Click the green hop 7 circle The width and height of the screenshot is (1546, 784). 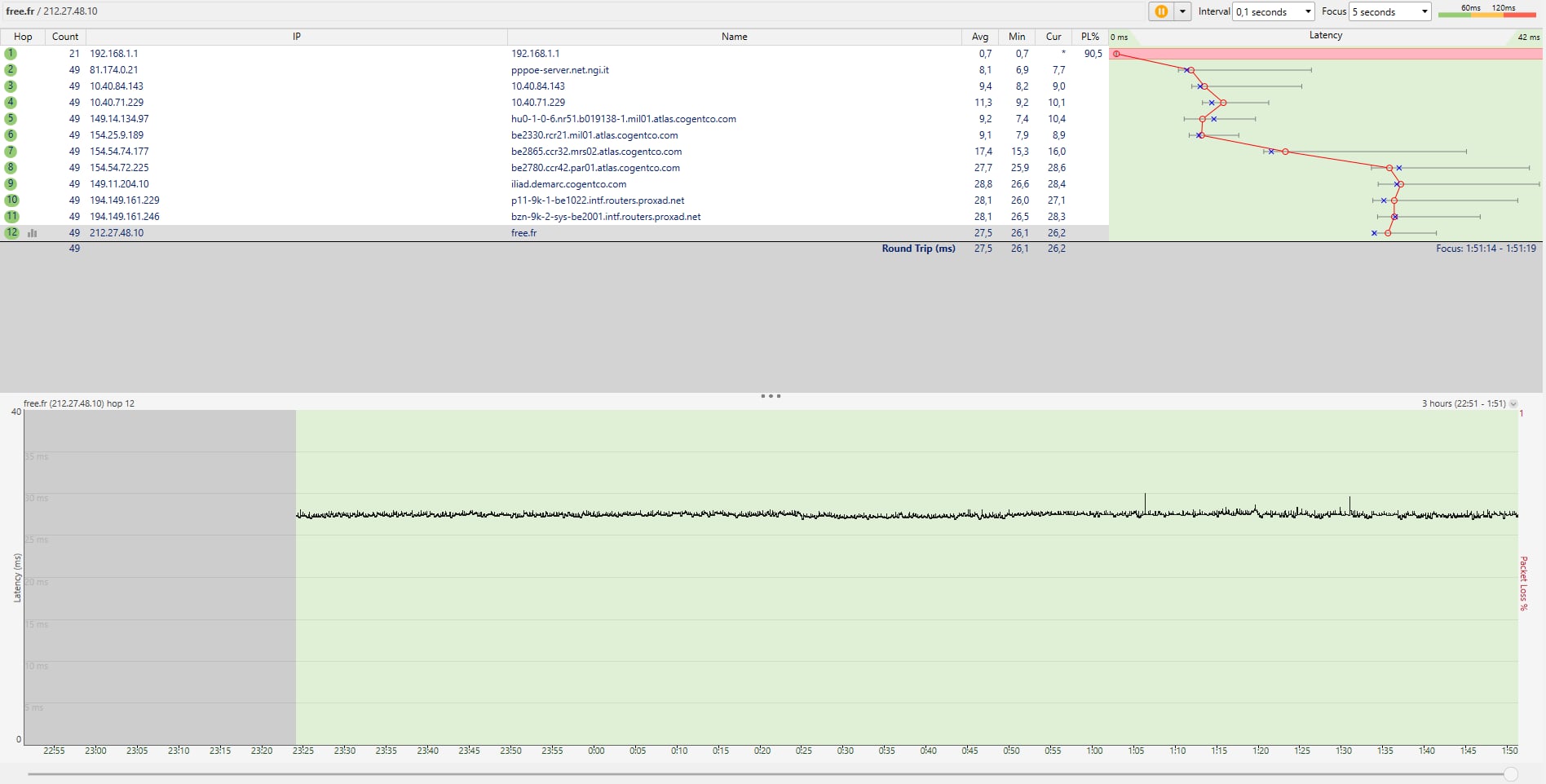pyautogui.click(x=11, y=152)
